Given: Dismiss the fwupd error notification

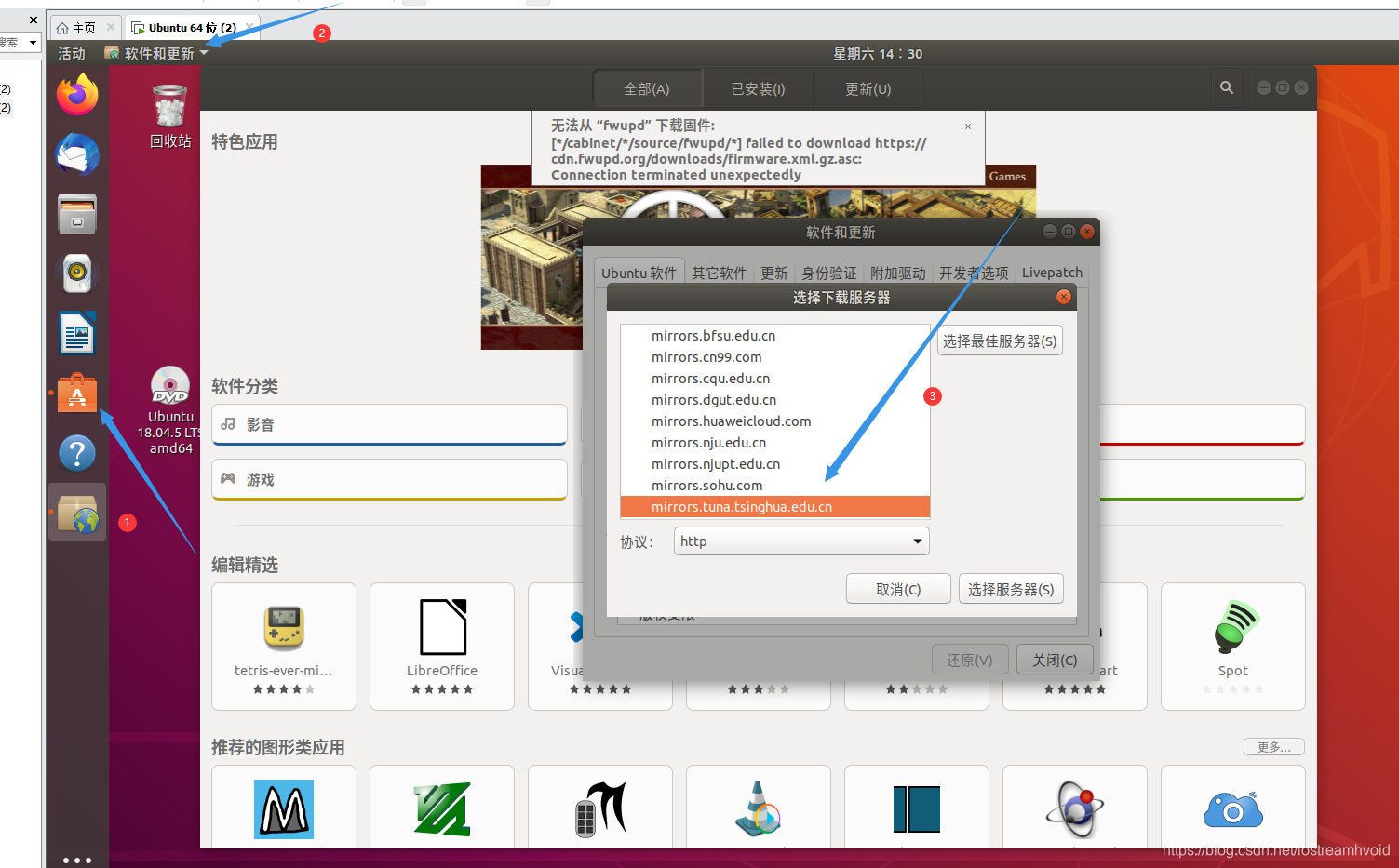Looking at the screenshot, I should (x=968, y=127).
